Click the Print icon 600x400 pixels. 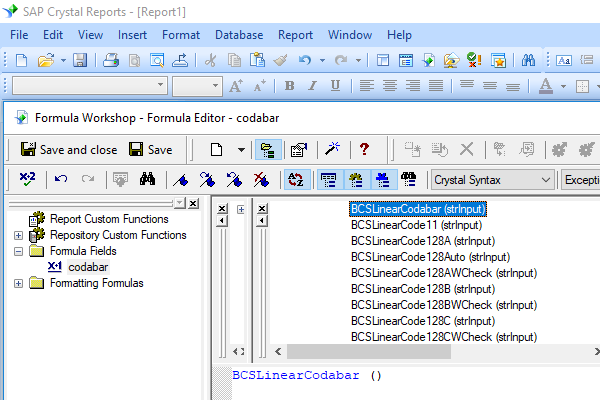tap(111, 60)
